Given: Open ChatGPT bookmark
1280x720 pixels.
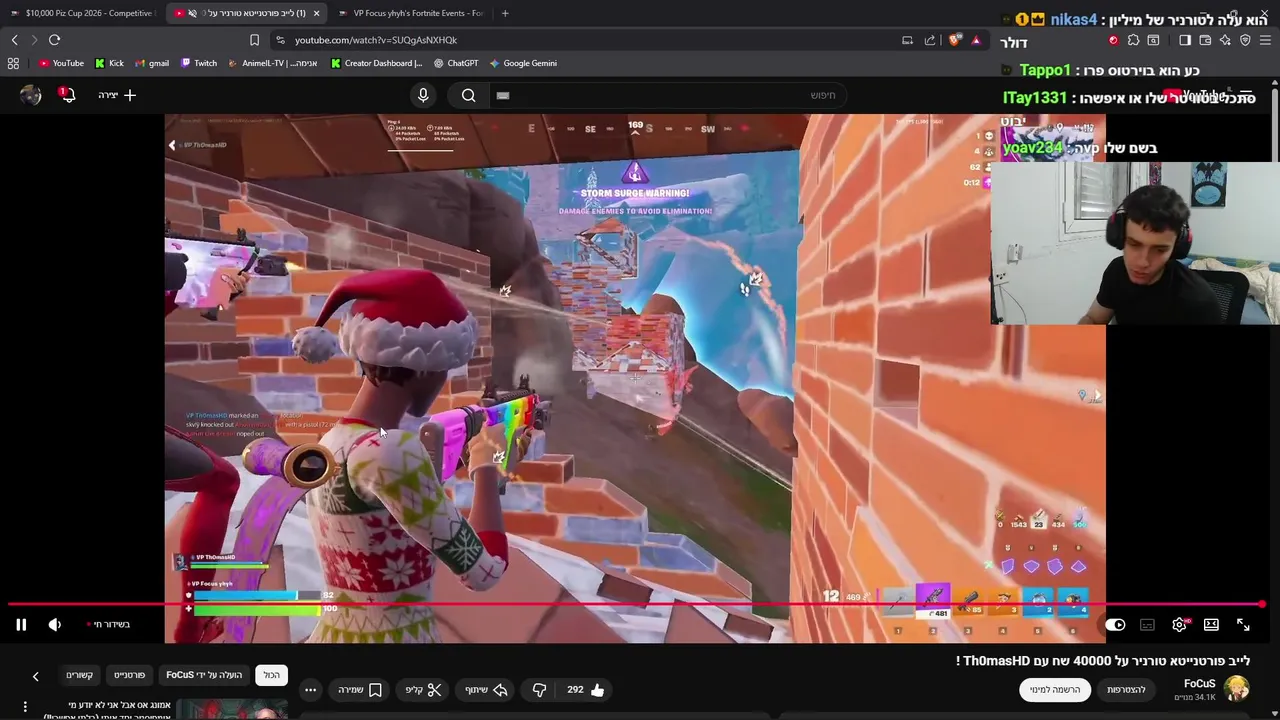Looking at the screenshot, I should [x=456, y=63].
